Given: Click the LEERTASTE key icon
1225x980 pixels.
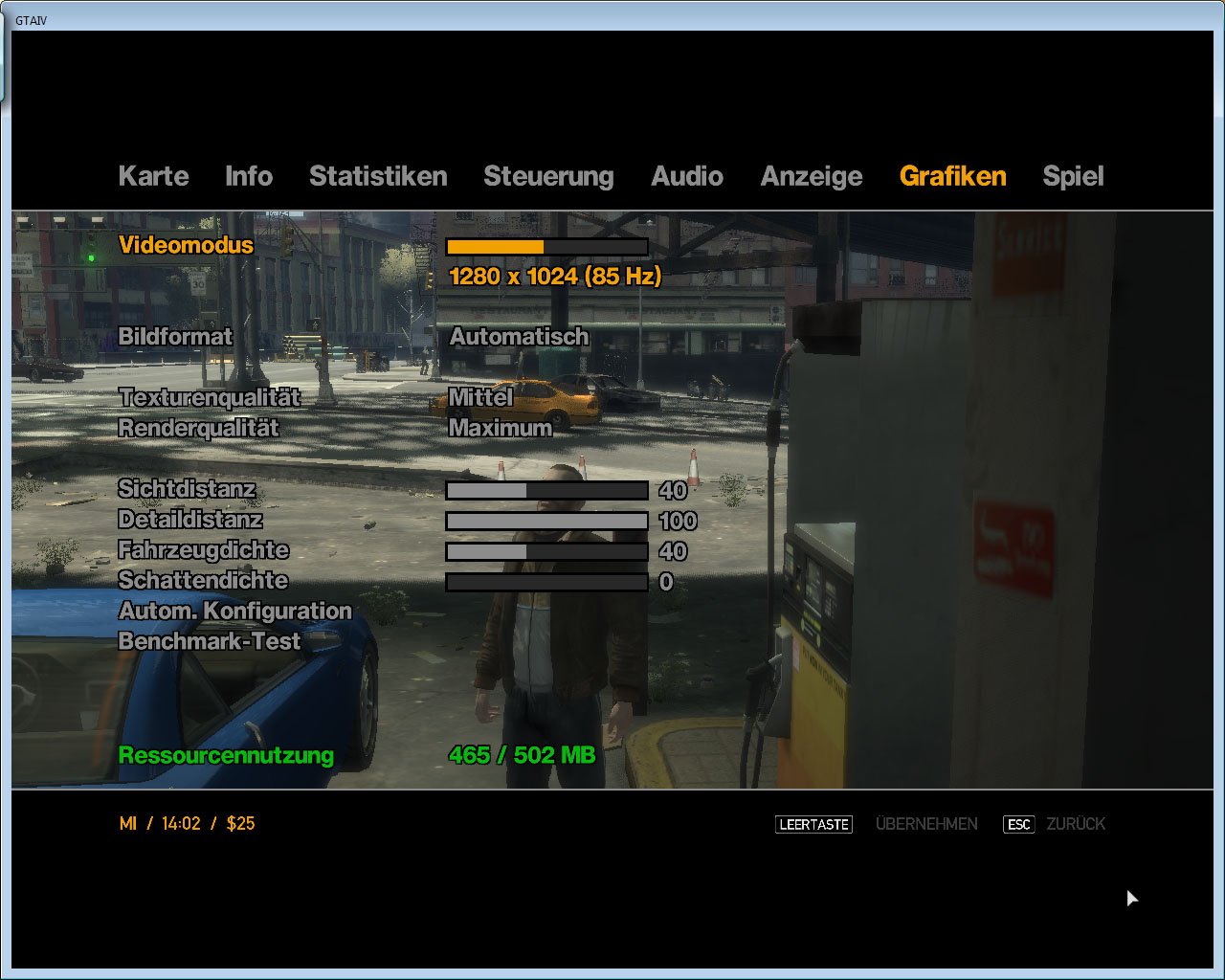Looking at the screenshot, I should point(813,824).
